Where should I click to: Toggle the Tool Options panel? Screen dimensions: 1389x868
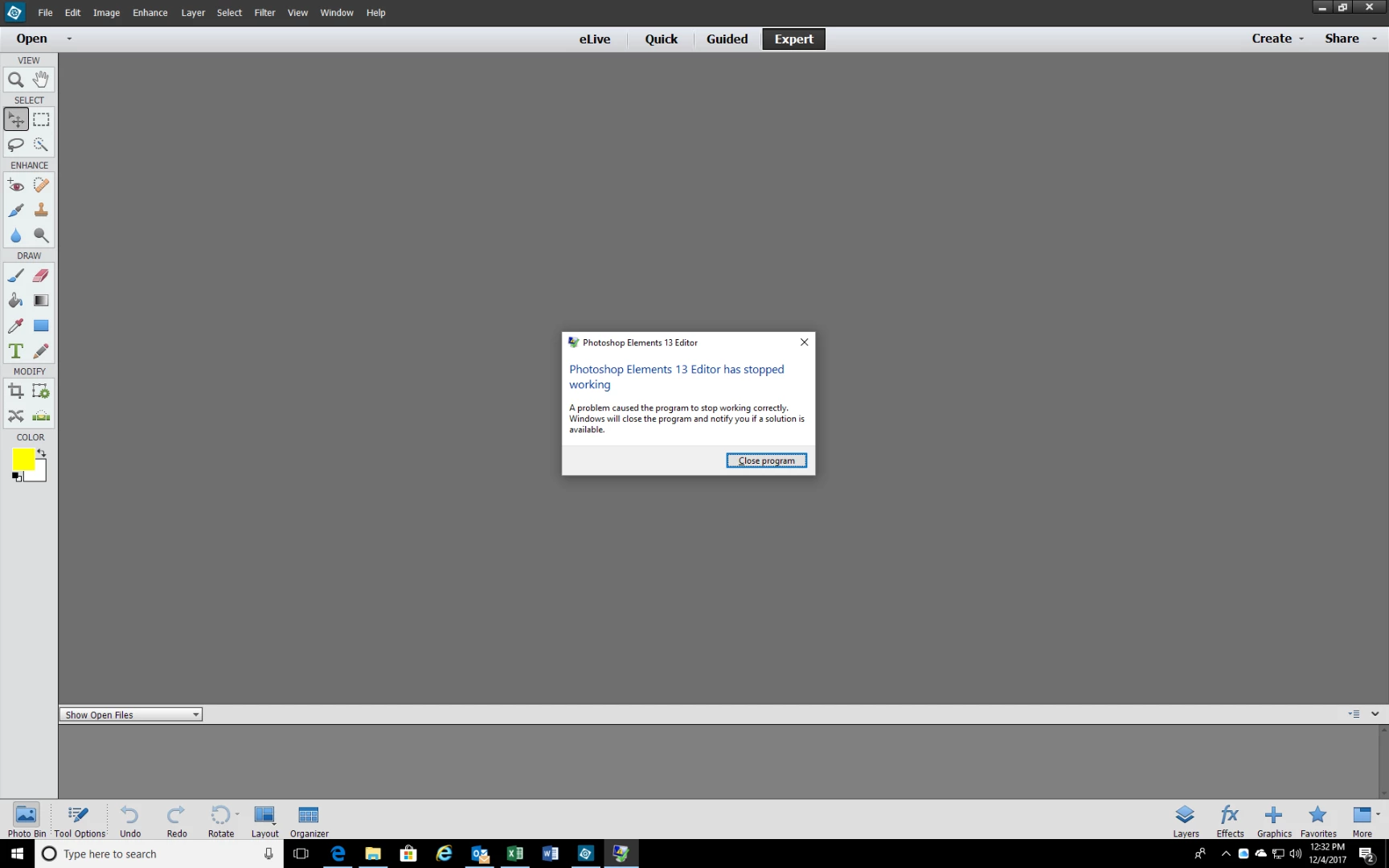[x=80, y=821]
